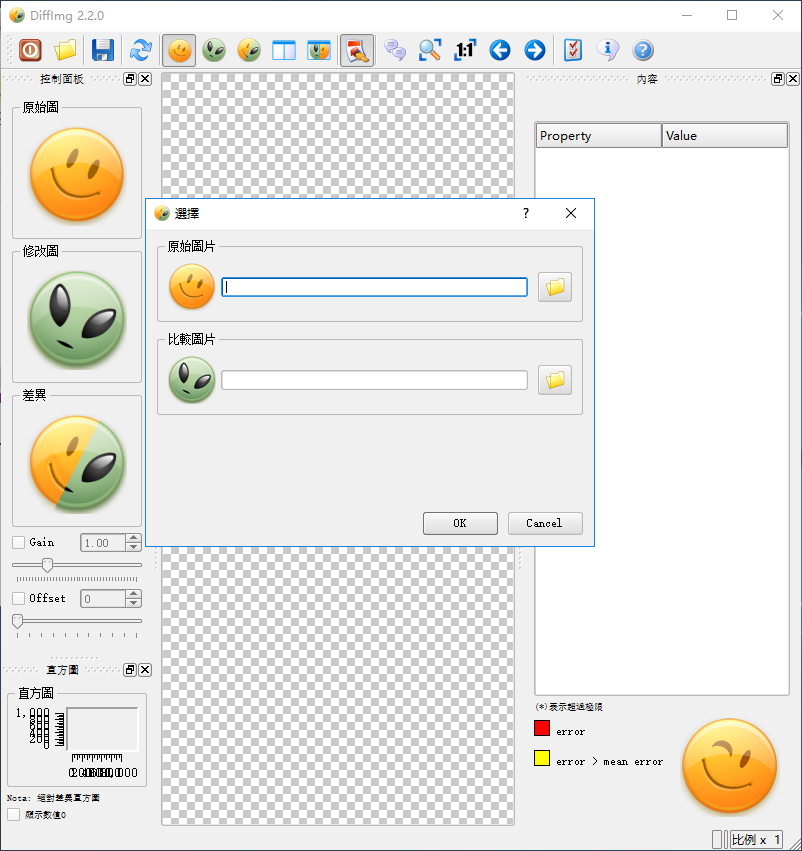Decrease Offset value with spinner down arrow
The image size is (802, 851).
click(x=134, y=603)
